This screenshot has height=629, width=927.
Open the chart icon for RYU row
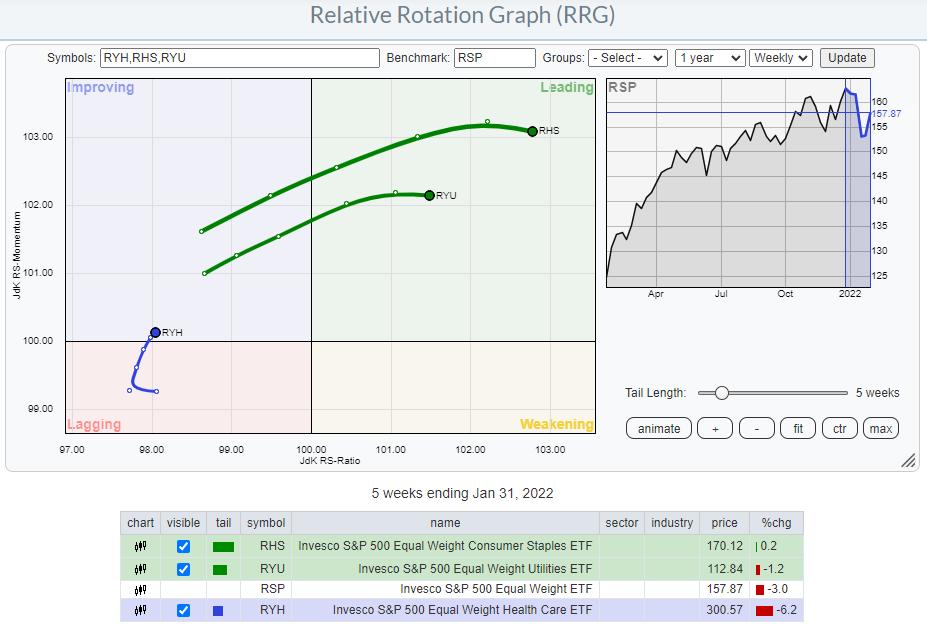140,569
